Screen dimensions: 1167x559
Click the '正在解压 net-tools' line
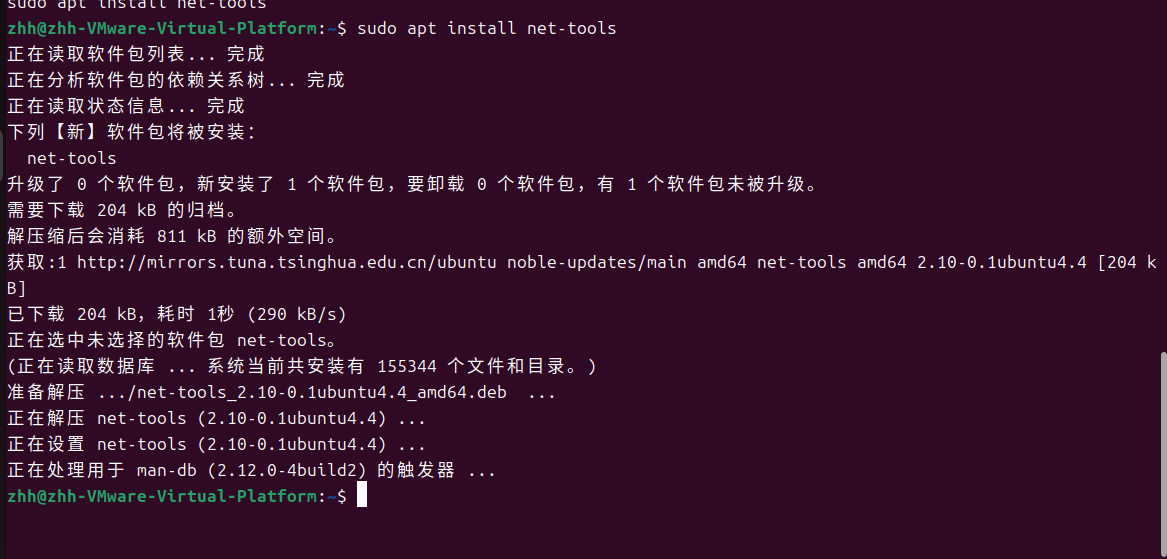click(x=216, y=418)
